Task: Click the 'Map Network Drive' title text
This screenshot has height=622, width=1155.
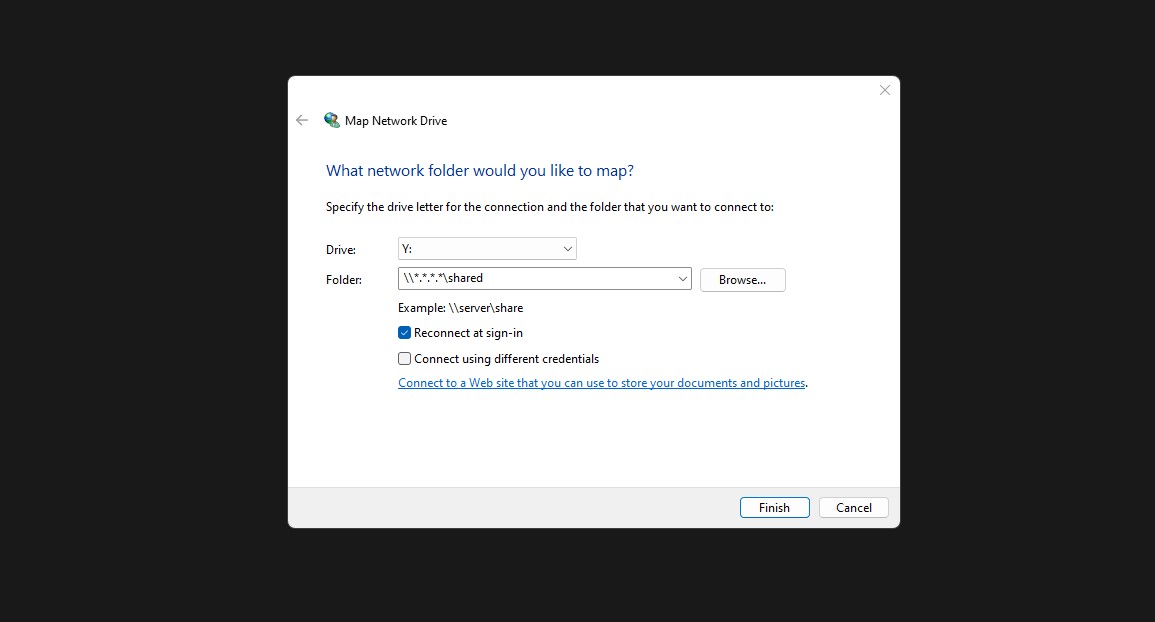Action: [396, 121]
